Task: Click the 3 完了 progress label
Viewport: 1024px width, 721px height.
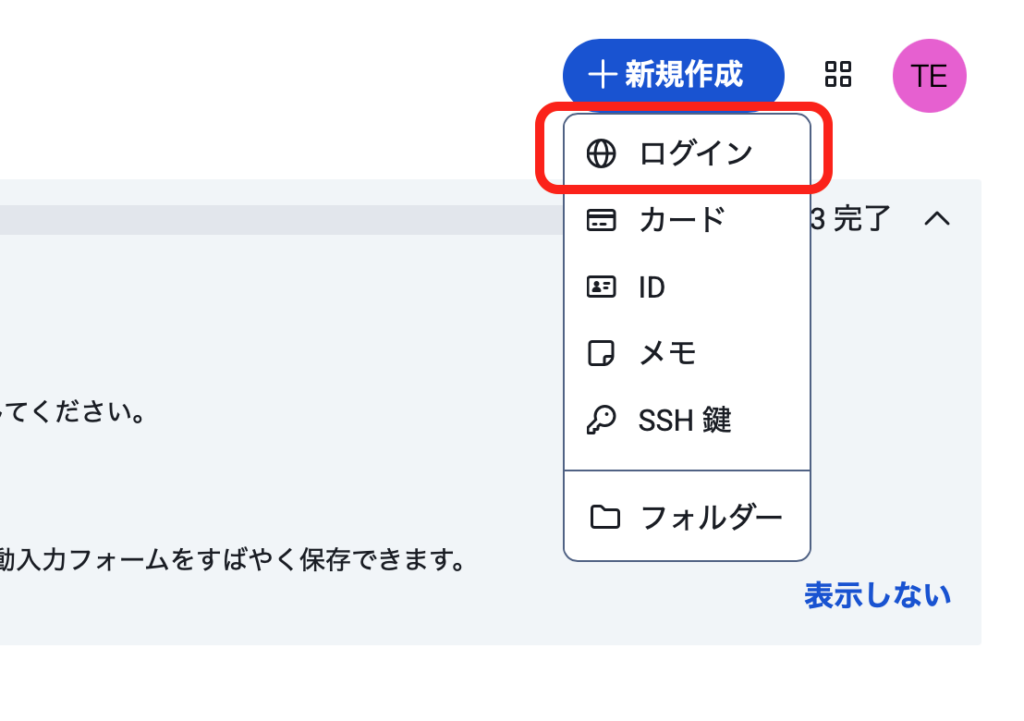Action: pos(851,219)
